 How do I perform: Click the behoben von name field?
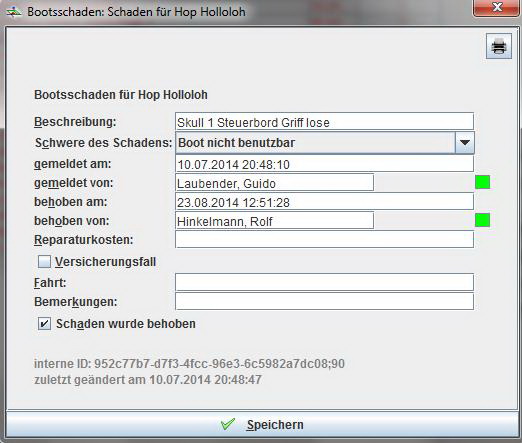[274, 220]
